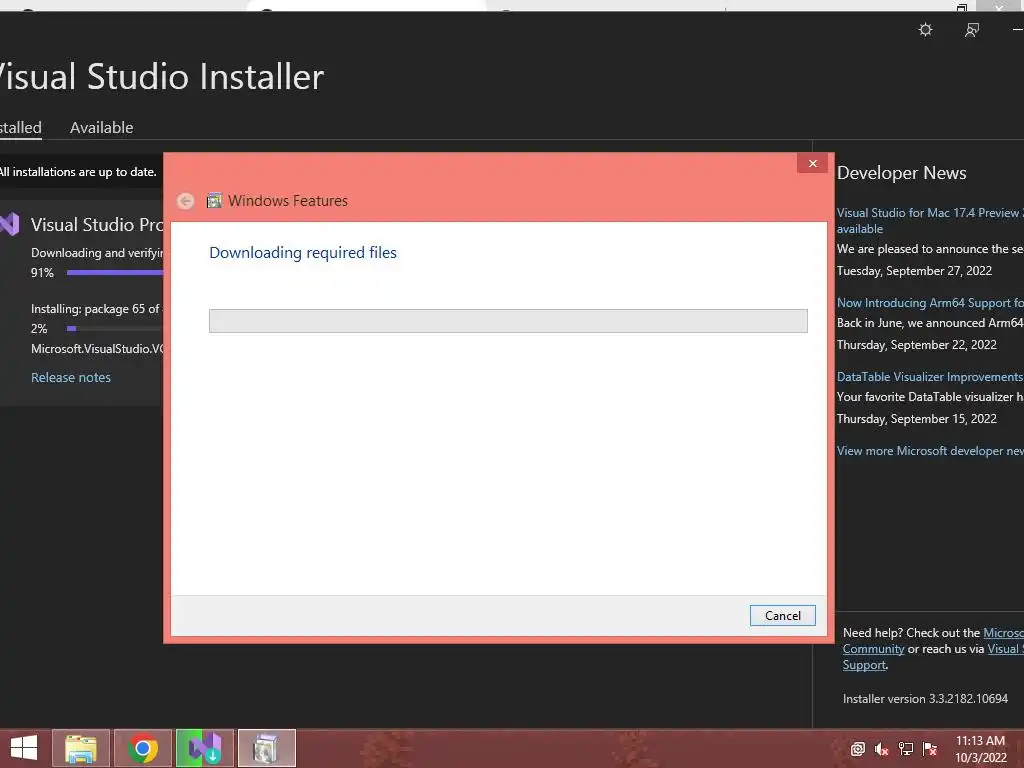Open Now Introducing Arm64 Support article
Image resolution: width=1024 pixels, height=768 pixels.
point(930,303)
